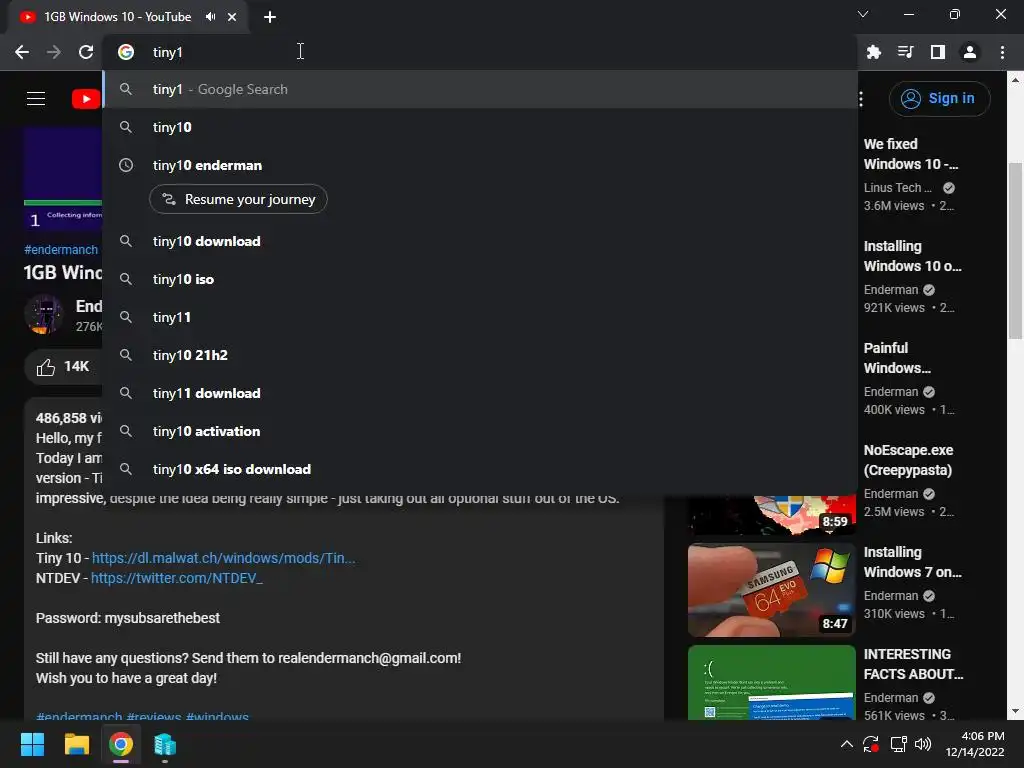The image size is (1024, 768).
Task: Open 'INTERESTING FACTS ABOUT...' video title
Action: coord(913,664)
